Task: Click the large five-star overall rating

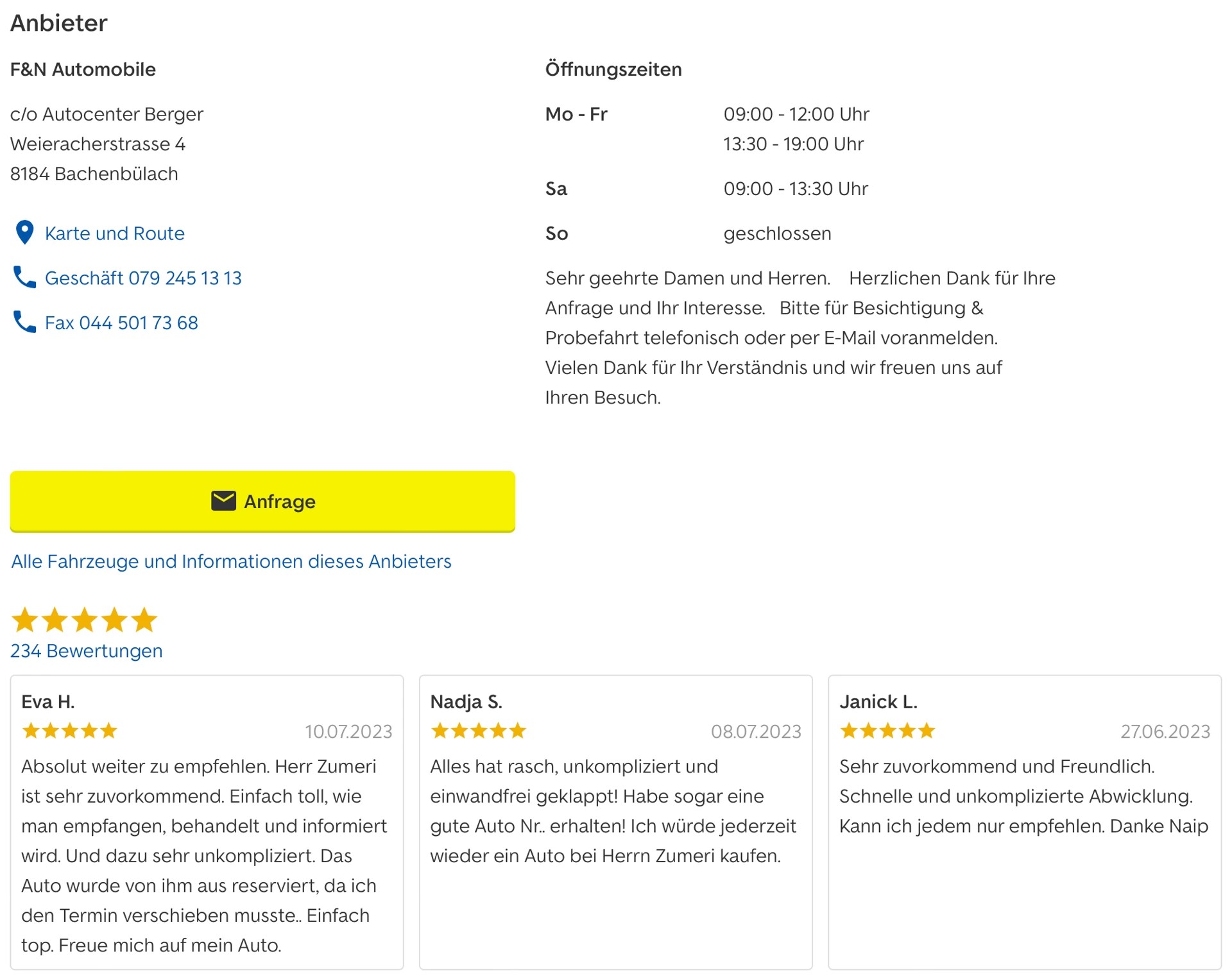Action: click(x=84, y=620)
